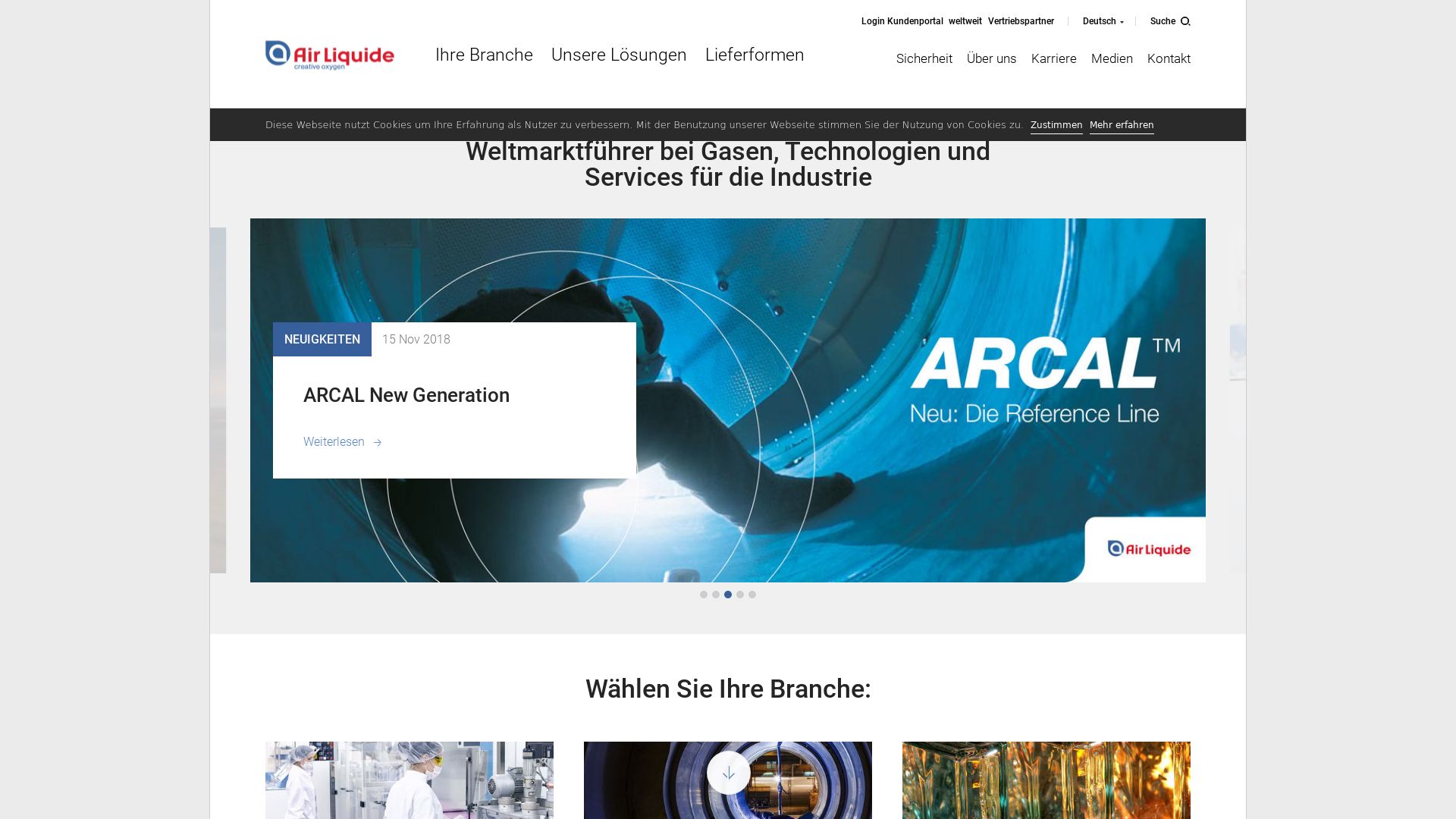Image resolution: width=1456 pixels, height=819 pixels.
Task: Click Weiterlesen link on ARCAL card
Action: [x=334, y=442]
